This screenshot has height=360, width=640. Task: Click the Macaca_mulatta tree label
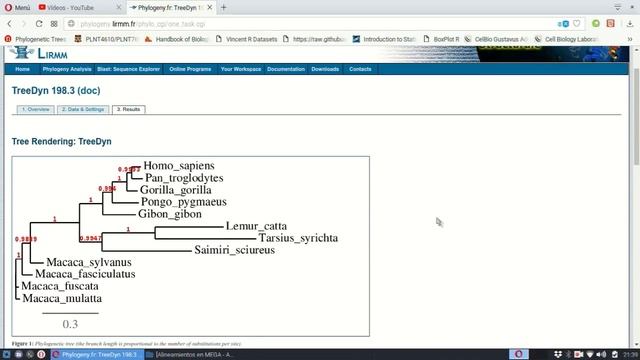click(x=62, y=298)
